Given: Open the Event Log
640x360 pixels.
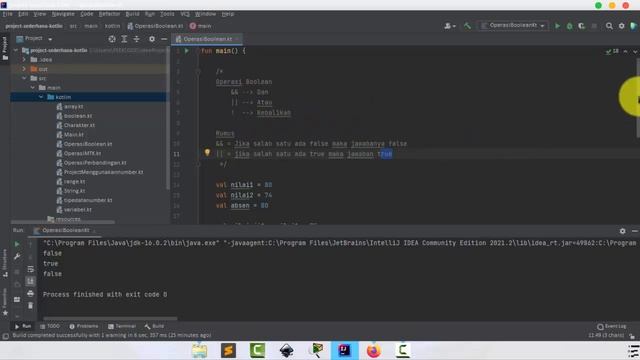Looking at the screenshot, I should click(x=611, y=327).
